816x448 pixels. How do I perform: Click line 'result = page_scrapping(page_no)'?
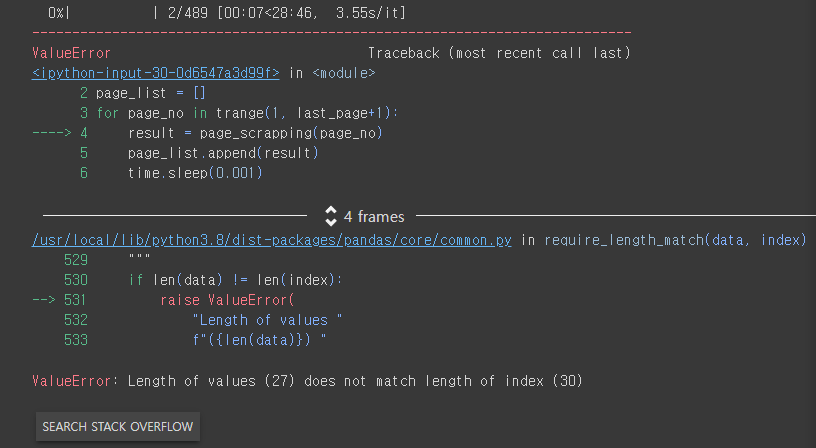click(x=255, y=133)
